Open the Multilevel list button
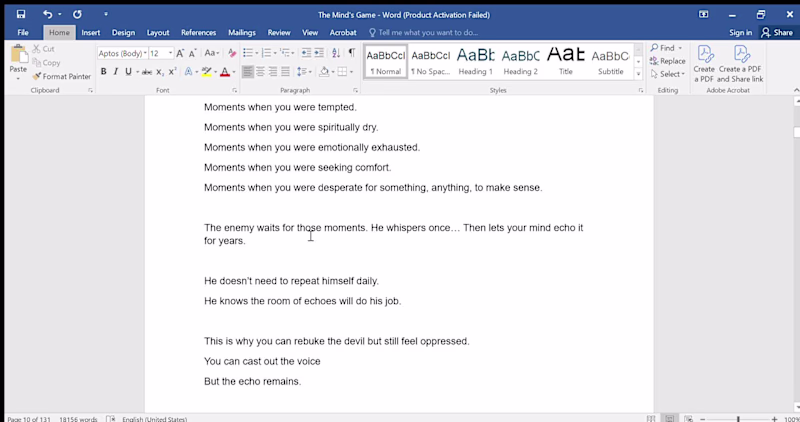Screen dimensions: 800x422 285,53
